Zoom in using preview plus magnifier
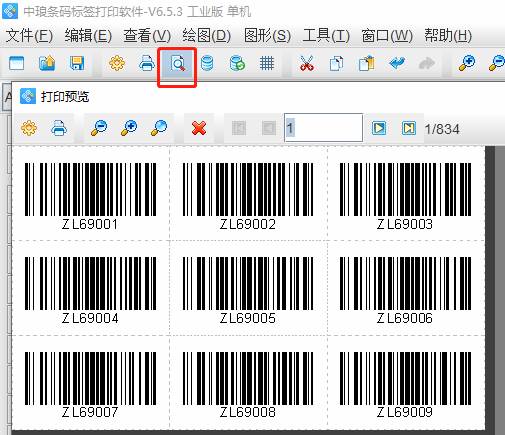The width and height of the screenshot is (505, 435). (x=129, y=128)
